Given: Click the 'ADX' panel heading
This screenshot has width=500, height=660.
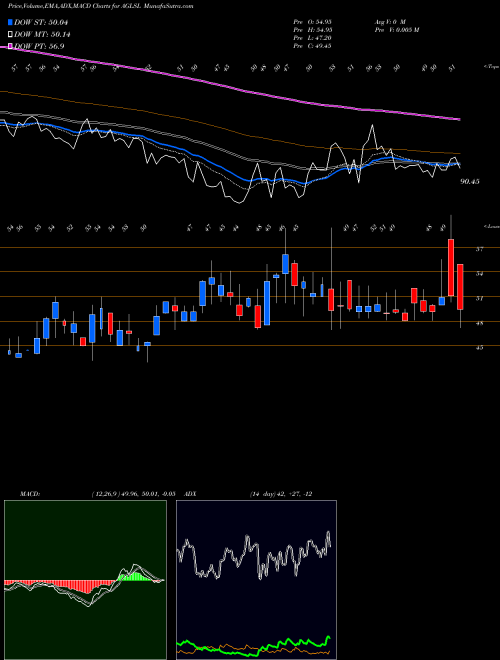Looking at the screenshot, I should [x=191, y=494].
